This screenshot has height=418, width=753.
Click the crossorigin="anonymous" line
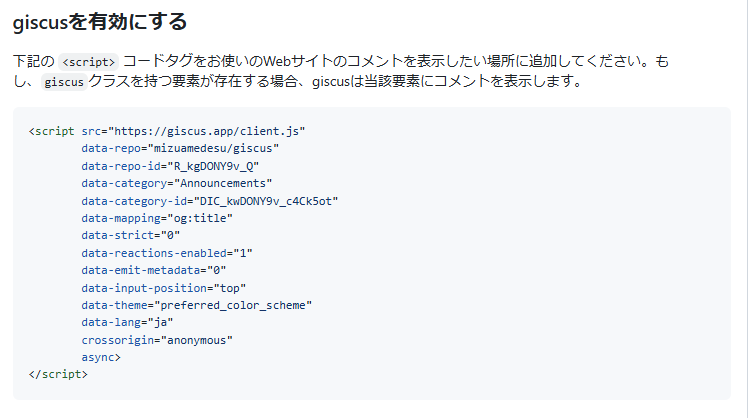[157, 340]
